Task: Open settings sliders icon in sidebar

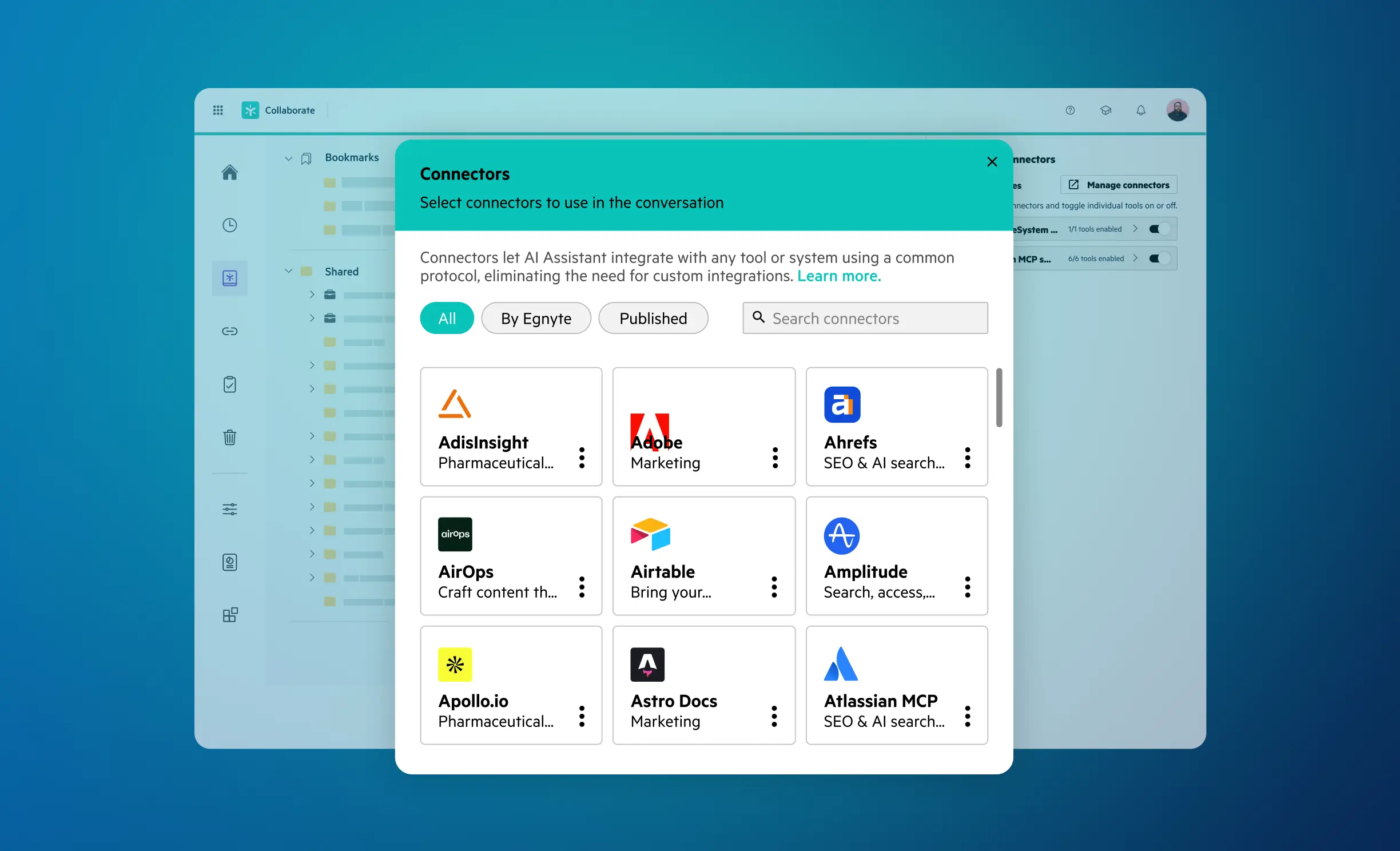Action: click(230, 509)
